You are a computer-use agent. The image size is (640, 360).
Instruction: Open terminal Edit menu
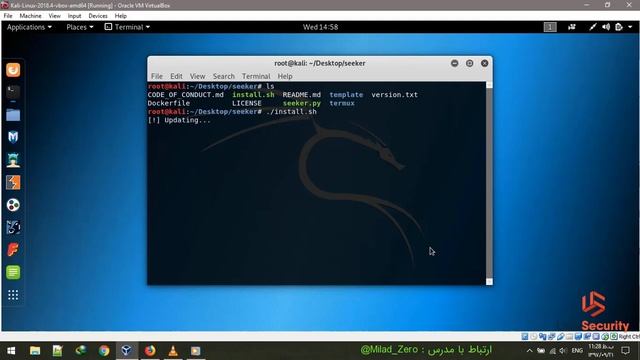coord(176,76)
